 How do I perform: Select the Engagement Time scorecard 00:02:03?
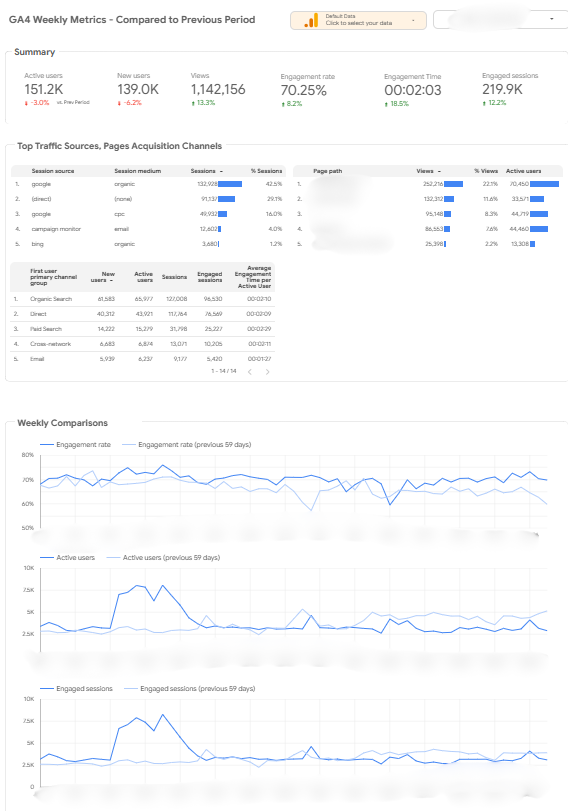(x=413, y=91)
